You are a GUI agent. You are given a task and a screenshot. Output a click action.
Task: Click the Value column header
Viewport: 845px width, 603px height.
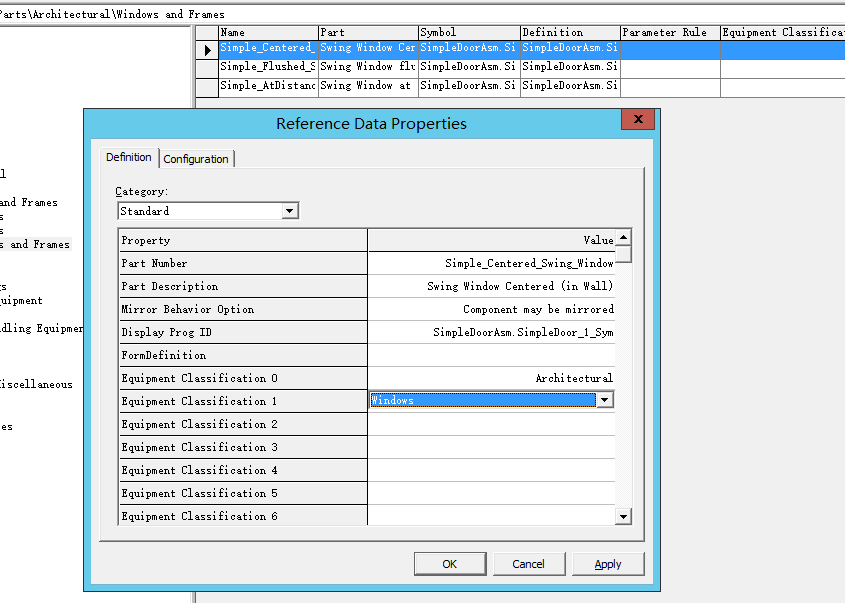click(491, 240)
